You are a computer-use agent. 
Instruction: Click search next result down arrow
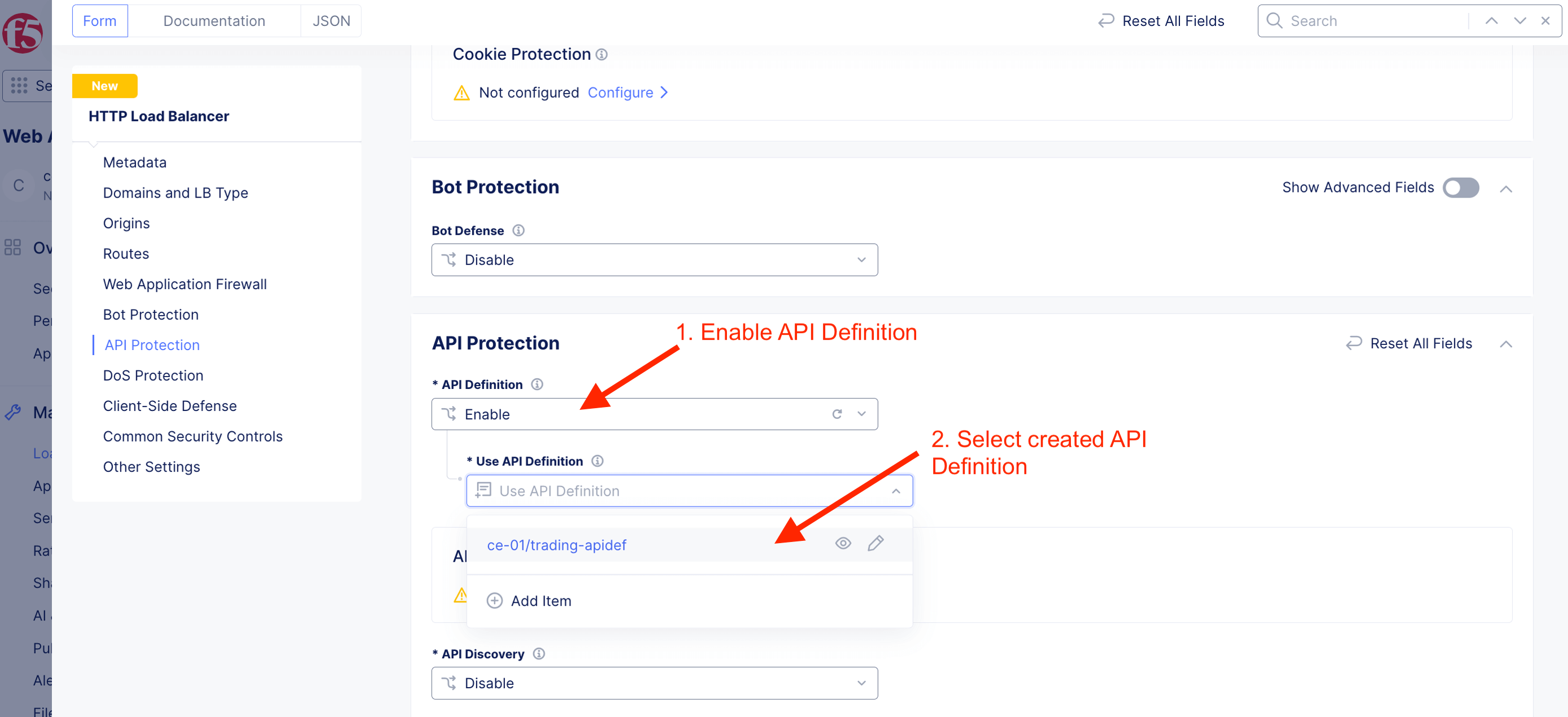click(x=1520, y=21)
